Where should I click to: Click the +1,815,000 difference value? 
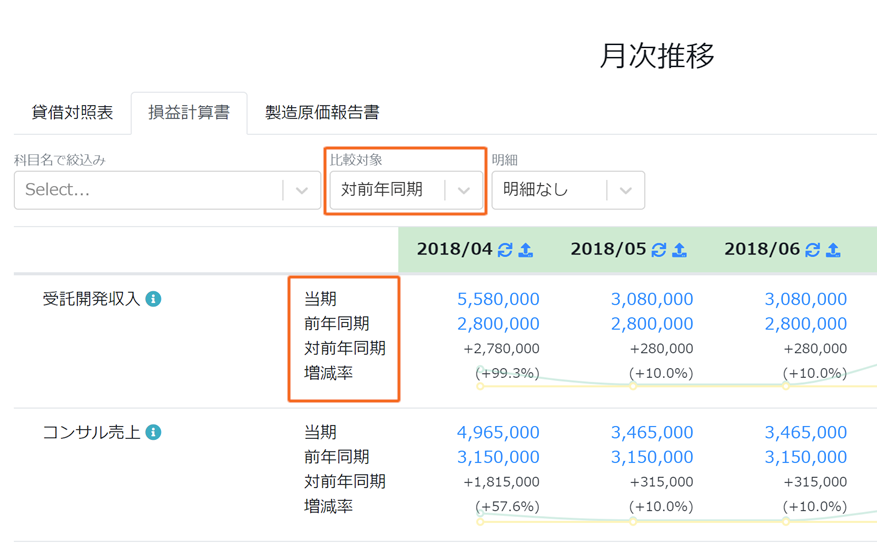click(x=502, y=482)
